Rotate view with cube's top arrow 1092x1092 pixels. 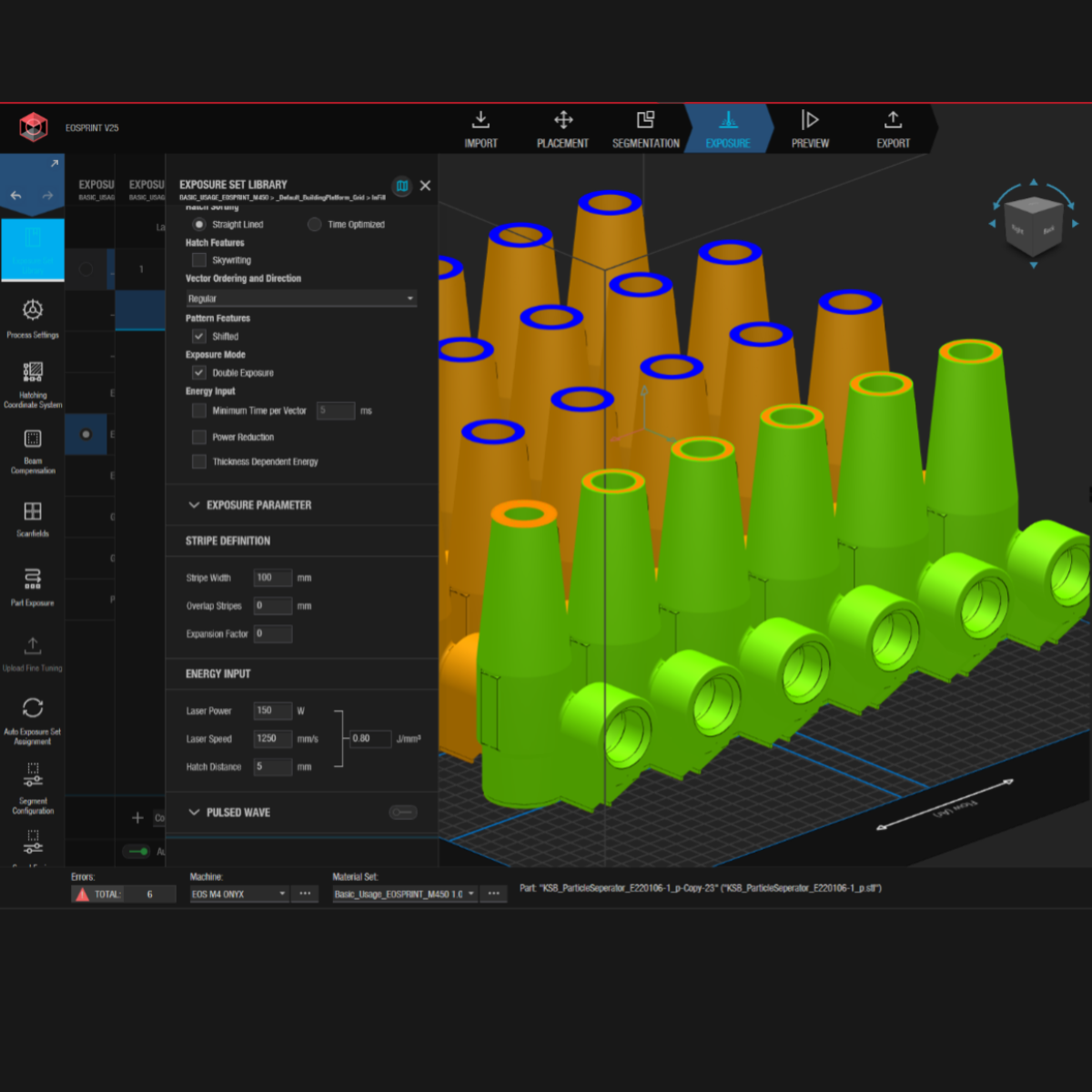point(1033,183)
